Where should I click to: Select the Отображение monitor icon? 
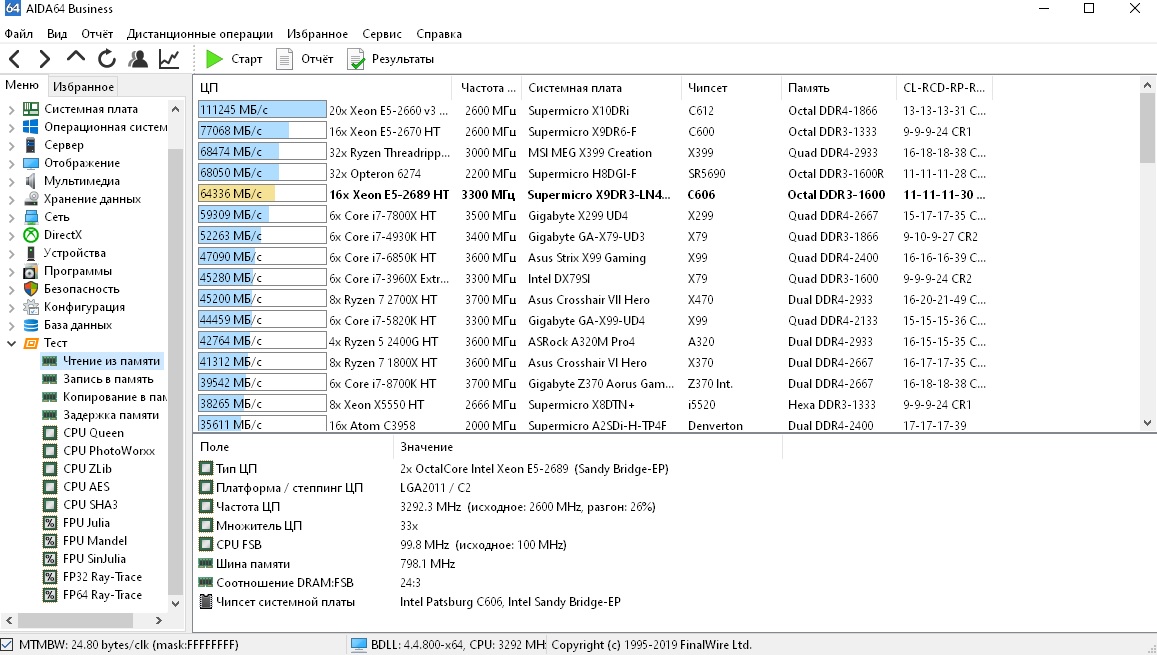click(31, 163)
